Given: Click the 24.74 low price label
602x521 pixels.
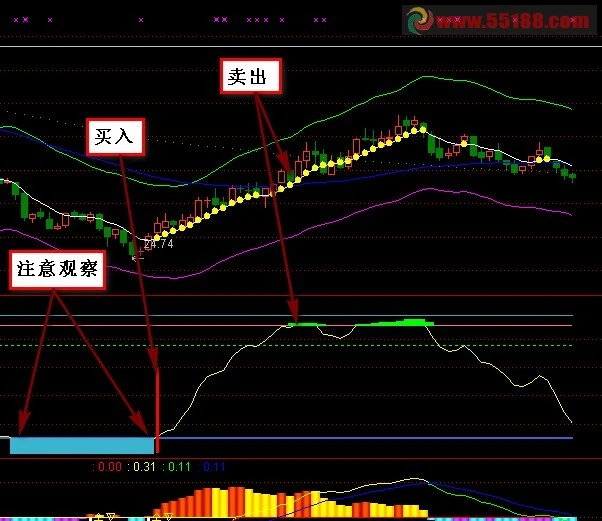Looking at the screenshot, I should (x=159, y=244).
